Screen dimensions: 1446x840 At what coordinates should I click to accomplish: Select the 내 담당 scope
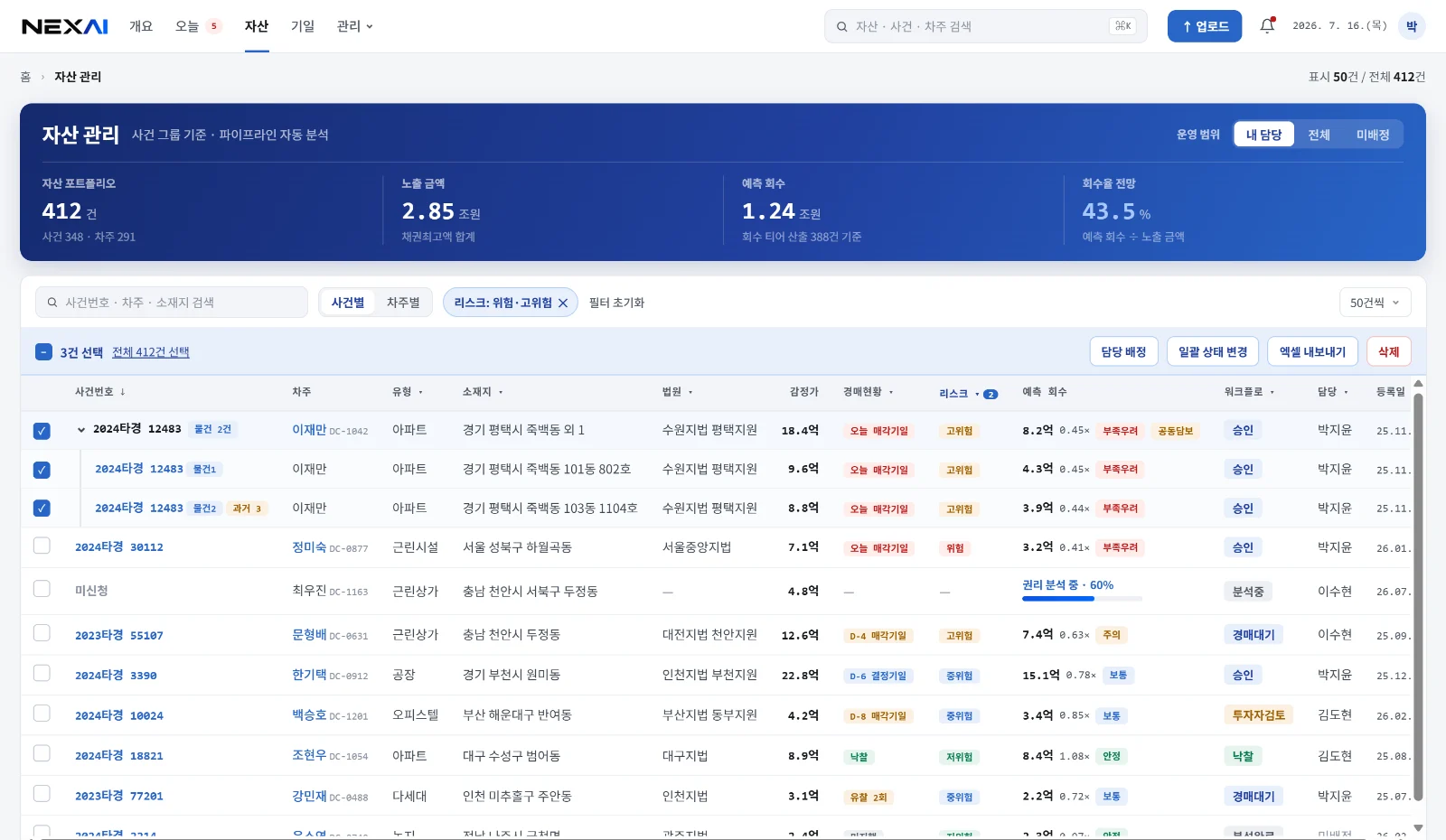(1263, 135)
